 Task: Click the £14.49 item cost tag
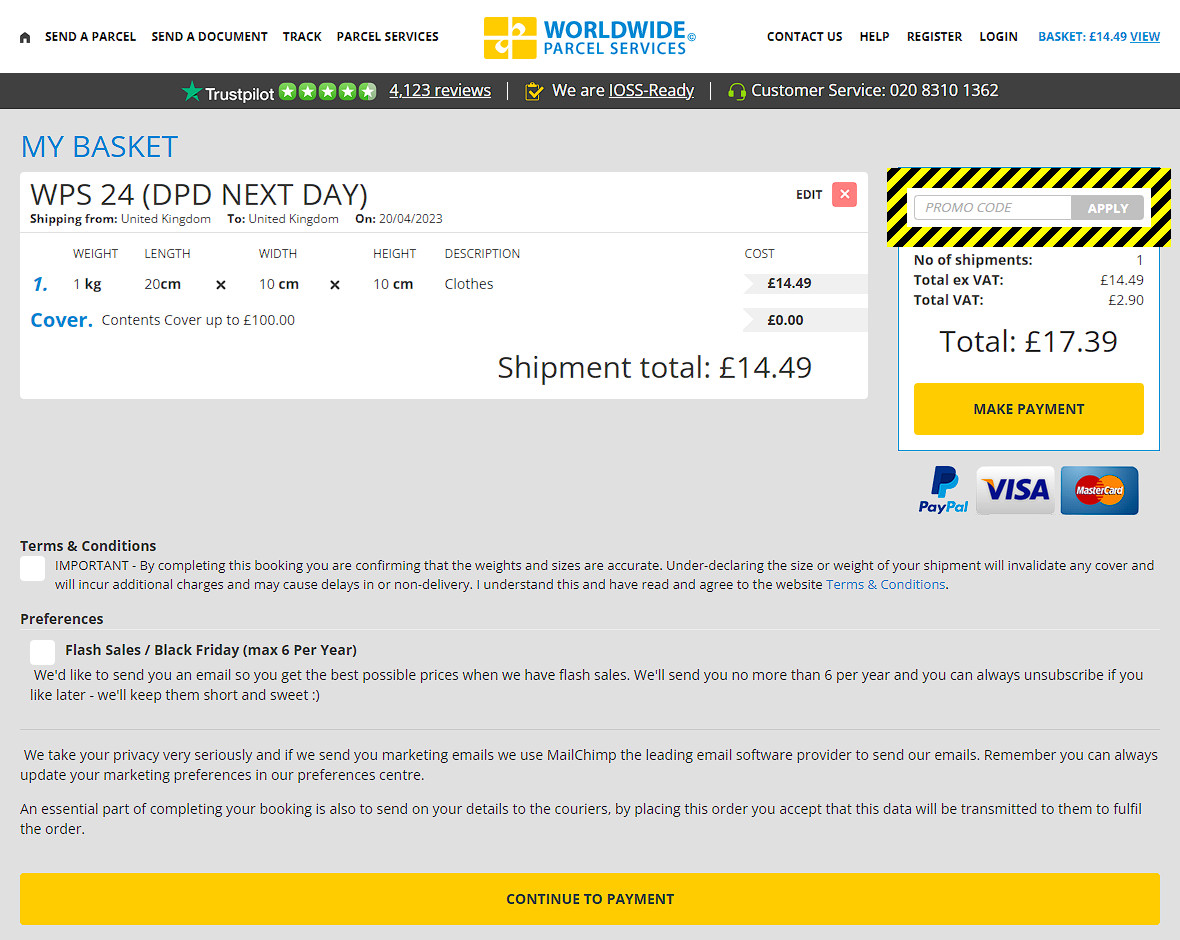[x=789, y=283]
